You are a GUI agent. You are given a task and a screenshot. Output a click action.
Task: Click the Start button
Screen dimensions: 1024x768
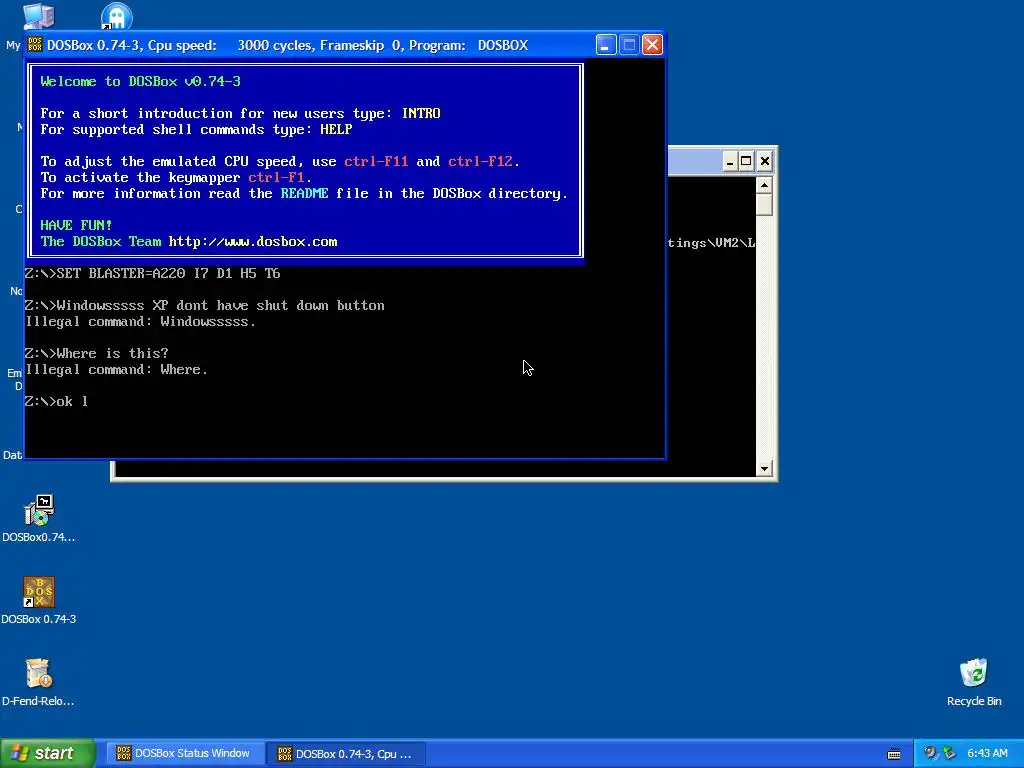pos(47,753)
